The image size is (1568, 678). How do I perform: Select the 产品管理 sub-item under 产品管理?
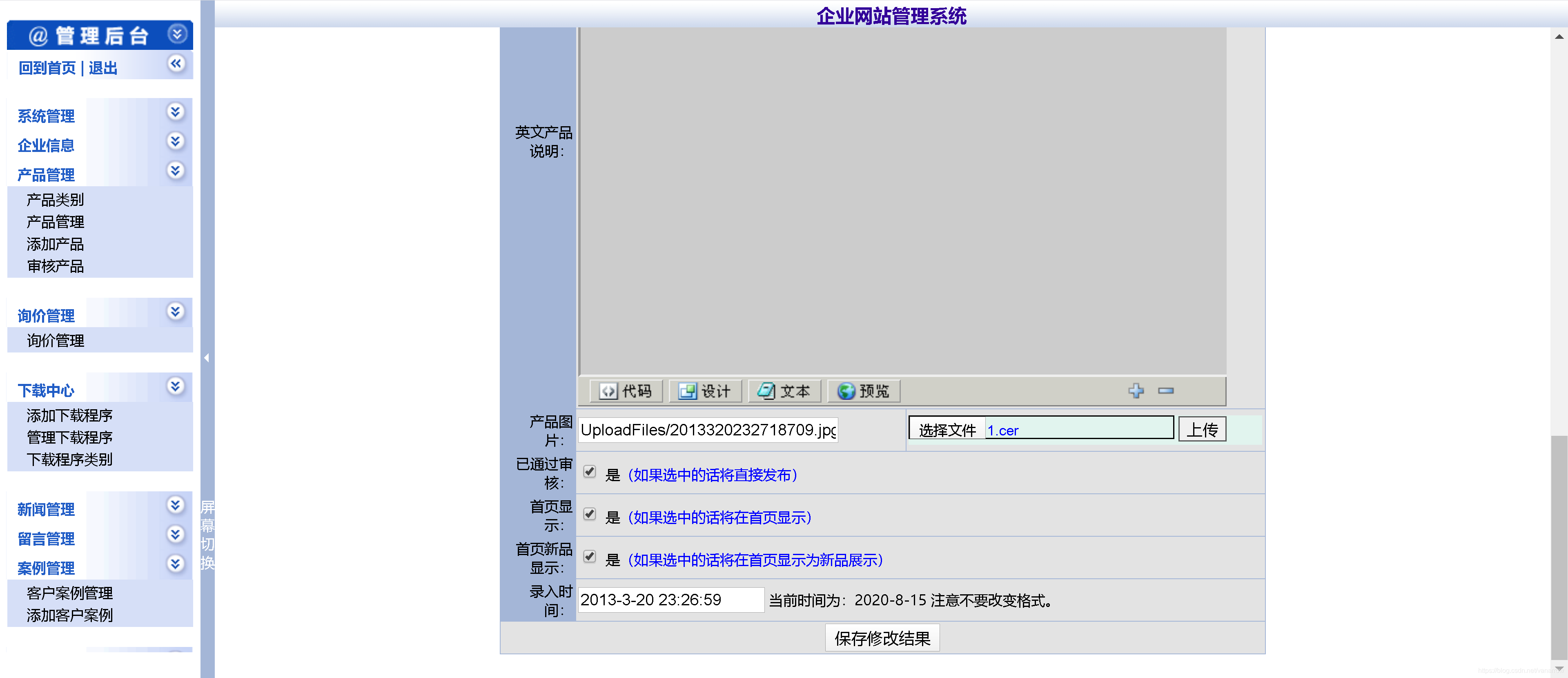[x=56, y=221]
